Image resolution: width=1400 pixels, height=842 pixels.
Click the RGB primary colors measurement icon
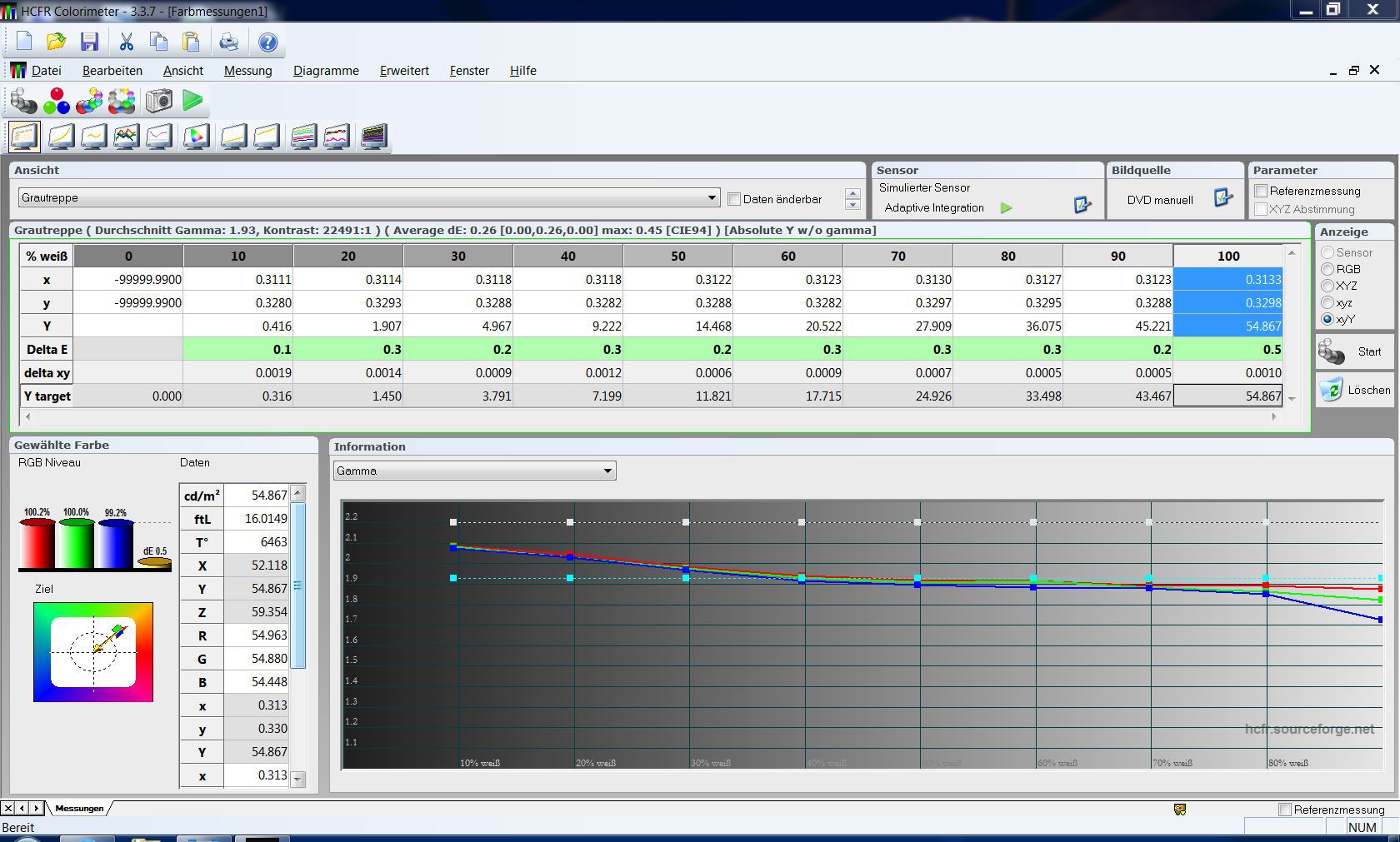click(x=57, y=101)
